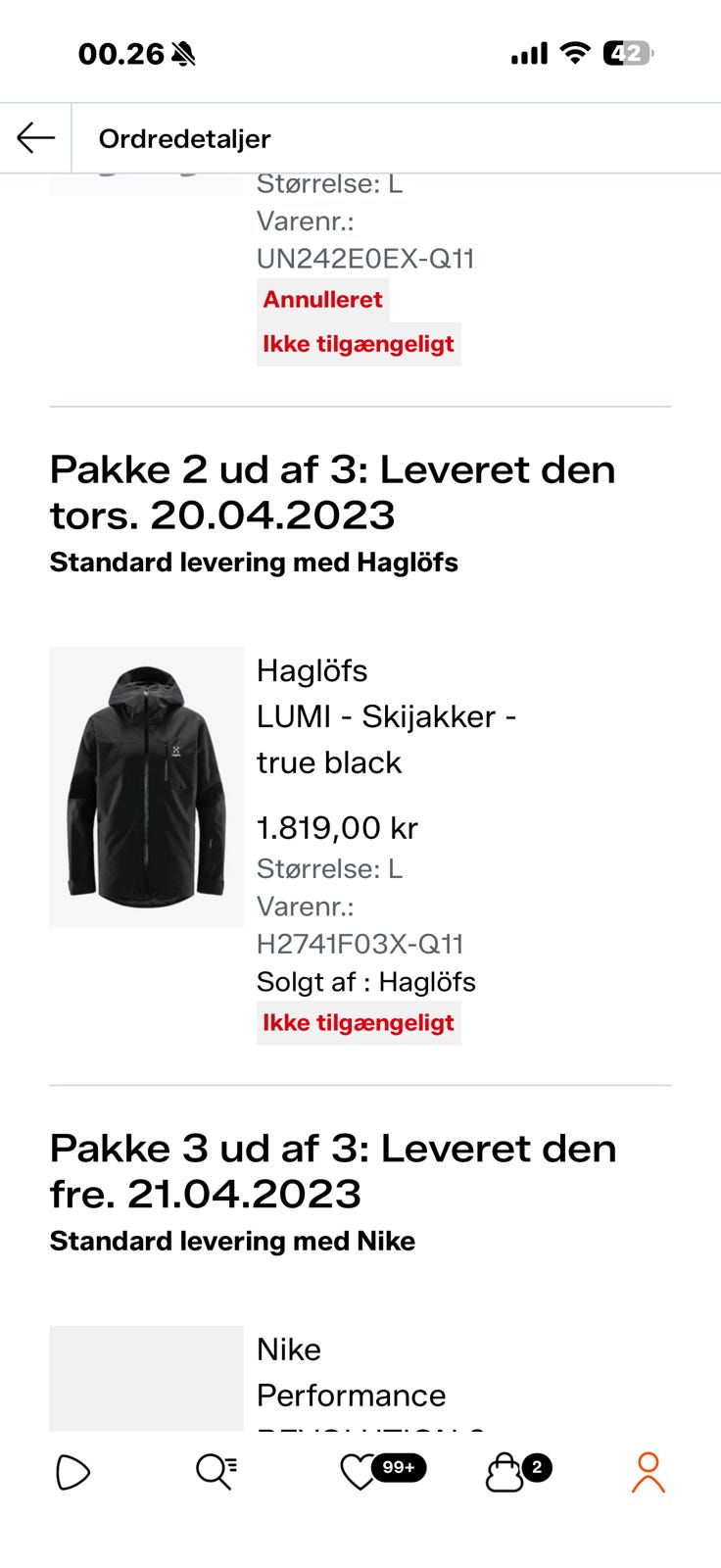Tap the Pakke 2 ud af 3 heading
The image size is (721, 1568).
pyautogui.click(x=332, y=492)
